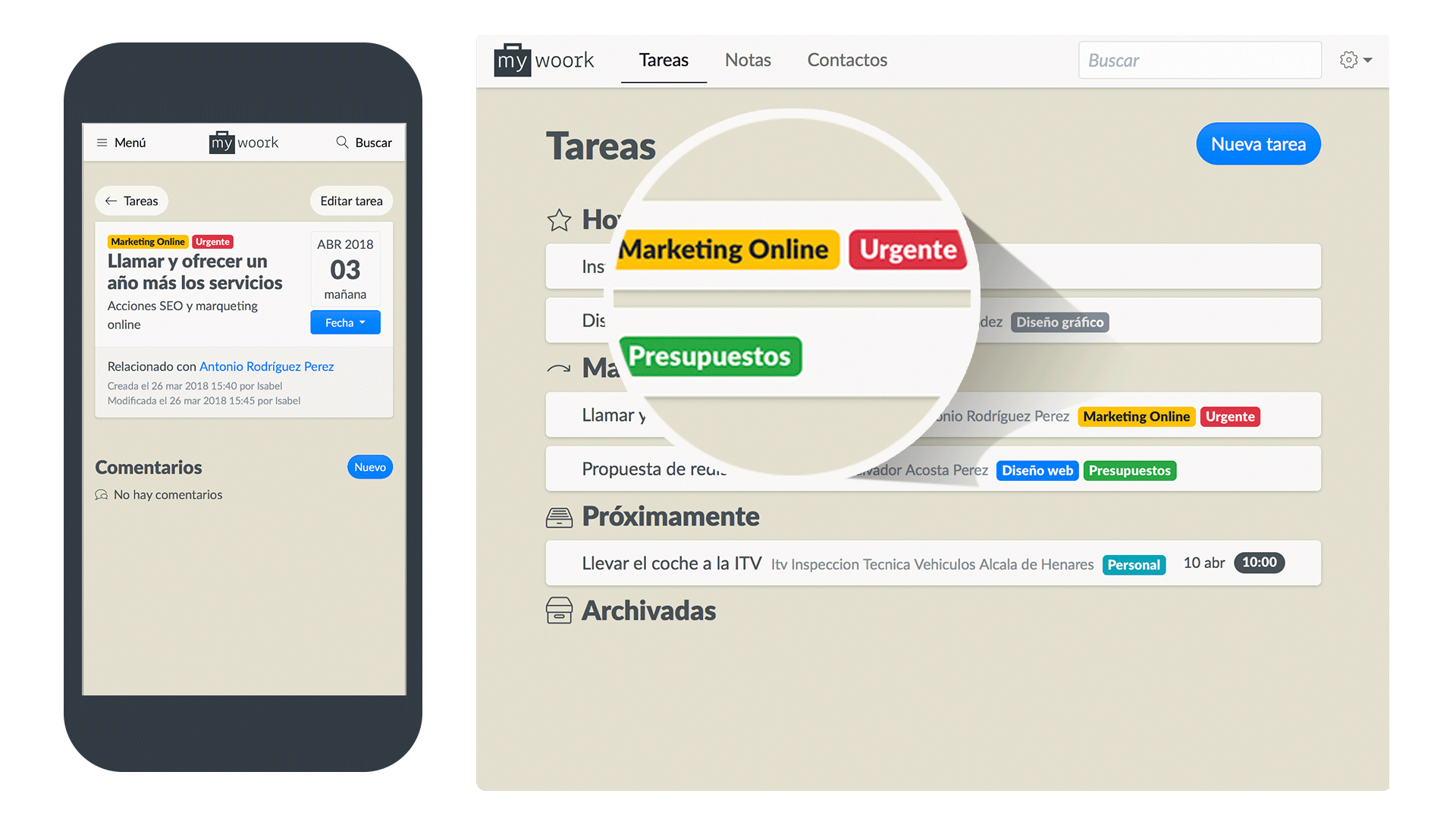Click the mywoork logo on the phone screen
Viewport: 1456px width, 819px height.
coord(243,142)
